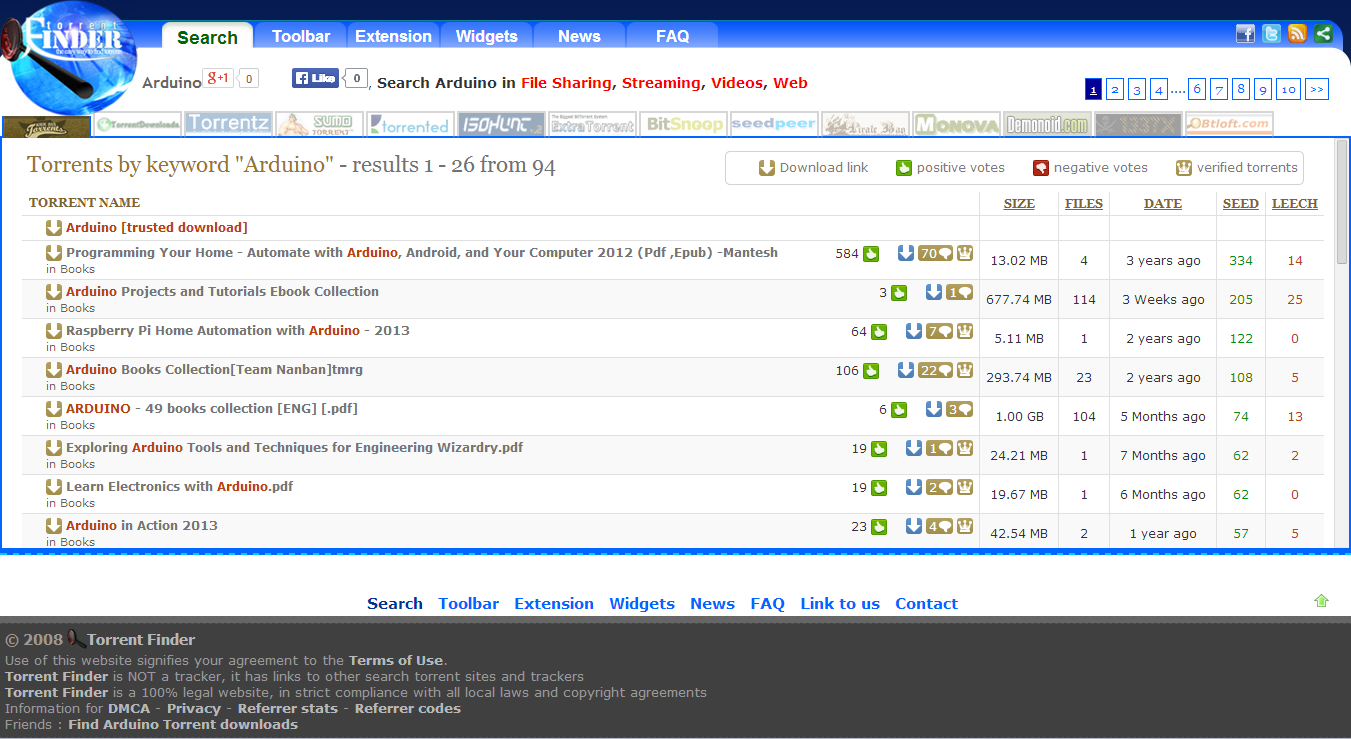This screenshot has height=739, width=1351.
Task: Open the 70 comments icon for Programming Your Home
Action: (x=936, y=253)
